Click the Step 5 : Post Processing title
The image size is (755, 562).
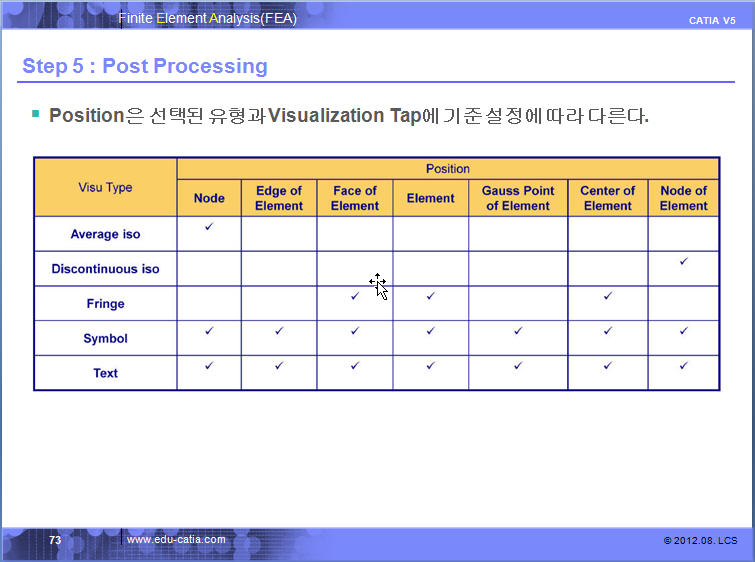(x=145, y=66)
